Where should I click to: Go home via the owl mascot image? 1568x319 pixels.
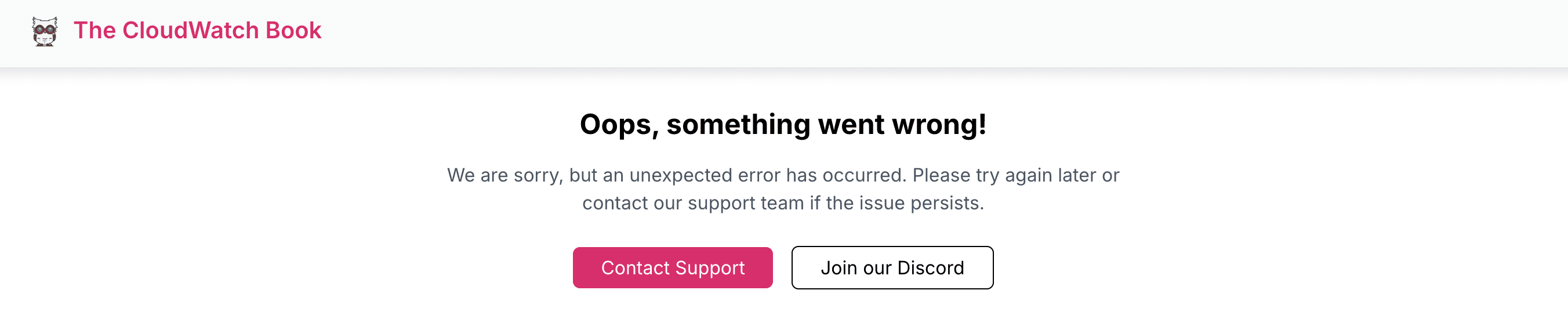[45, 31]
